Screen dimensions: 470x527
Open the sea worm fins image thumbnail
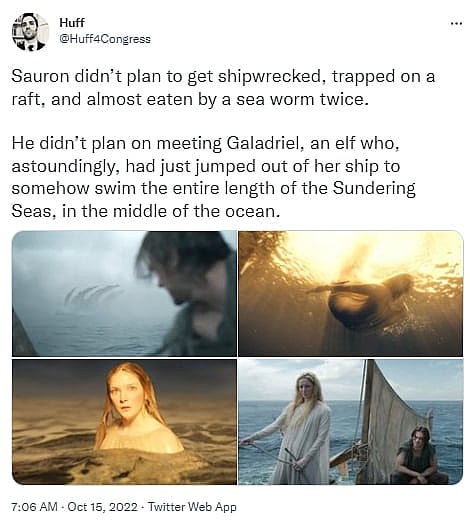[124, 293]
